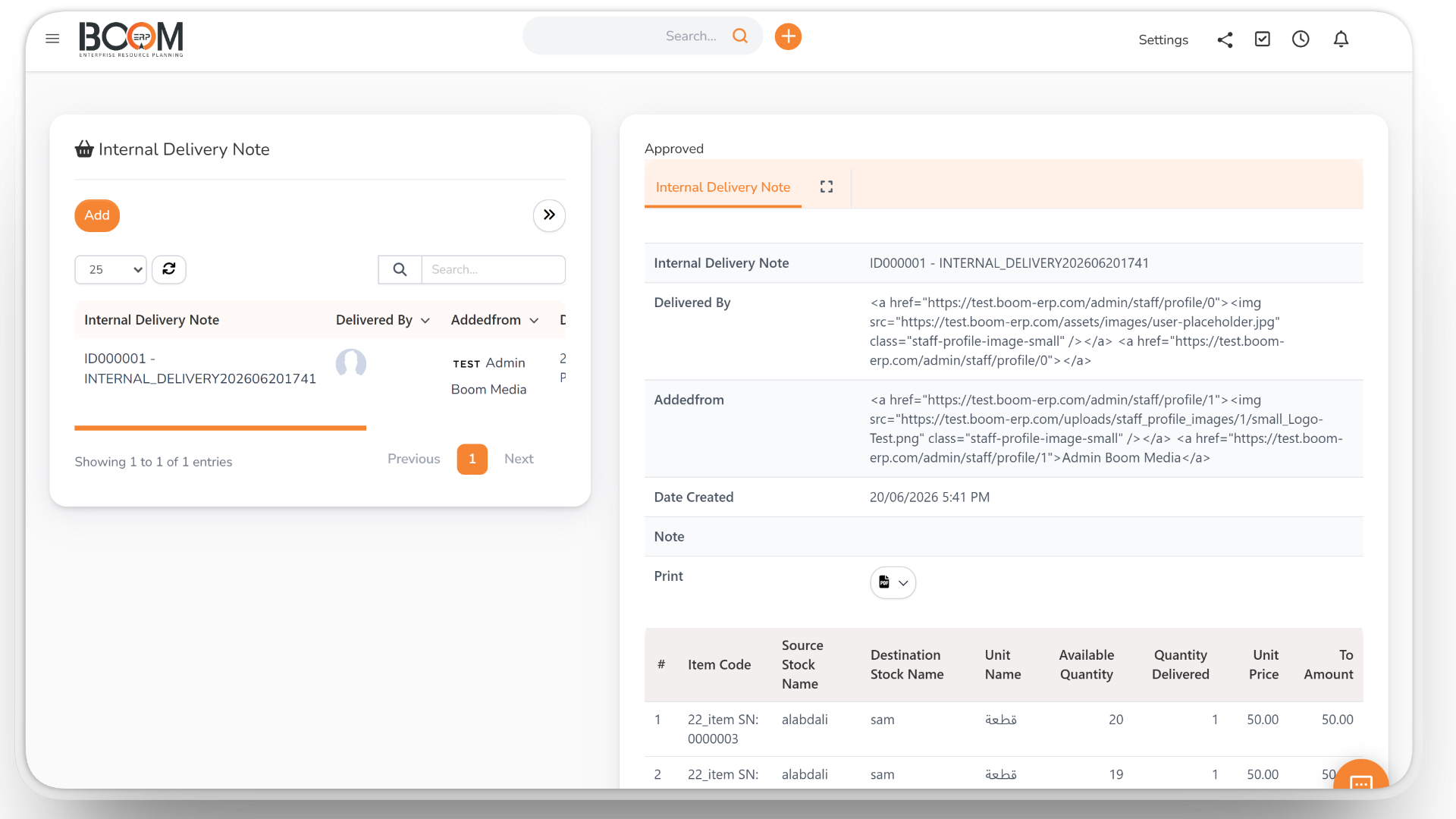This screenshot has height=819, width=1456.
Task: Sort by Addedfrom column
Action: tap(494, 320)
